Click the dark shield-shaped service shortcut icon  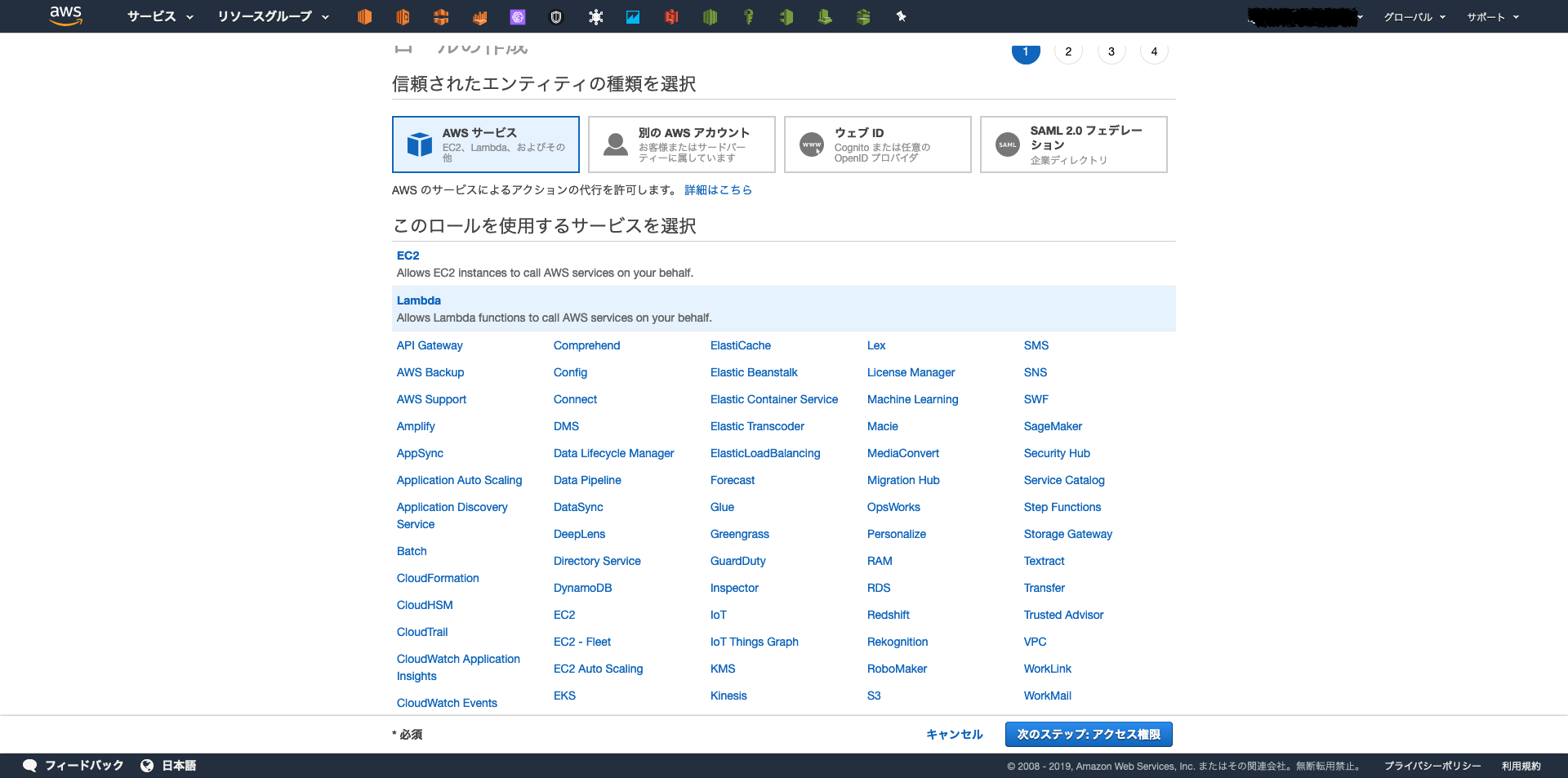pos(556,16)
